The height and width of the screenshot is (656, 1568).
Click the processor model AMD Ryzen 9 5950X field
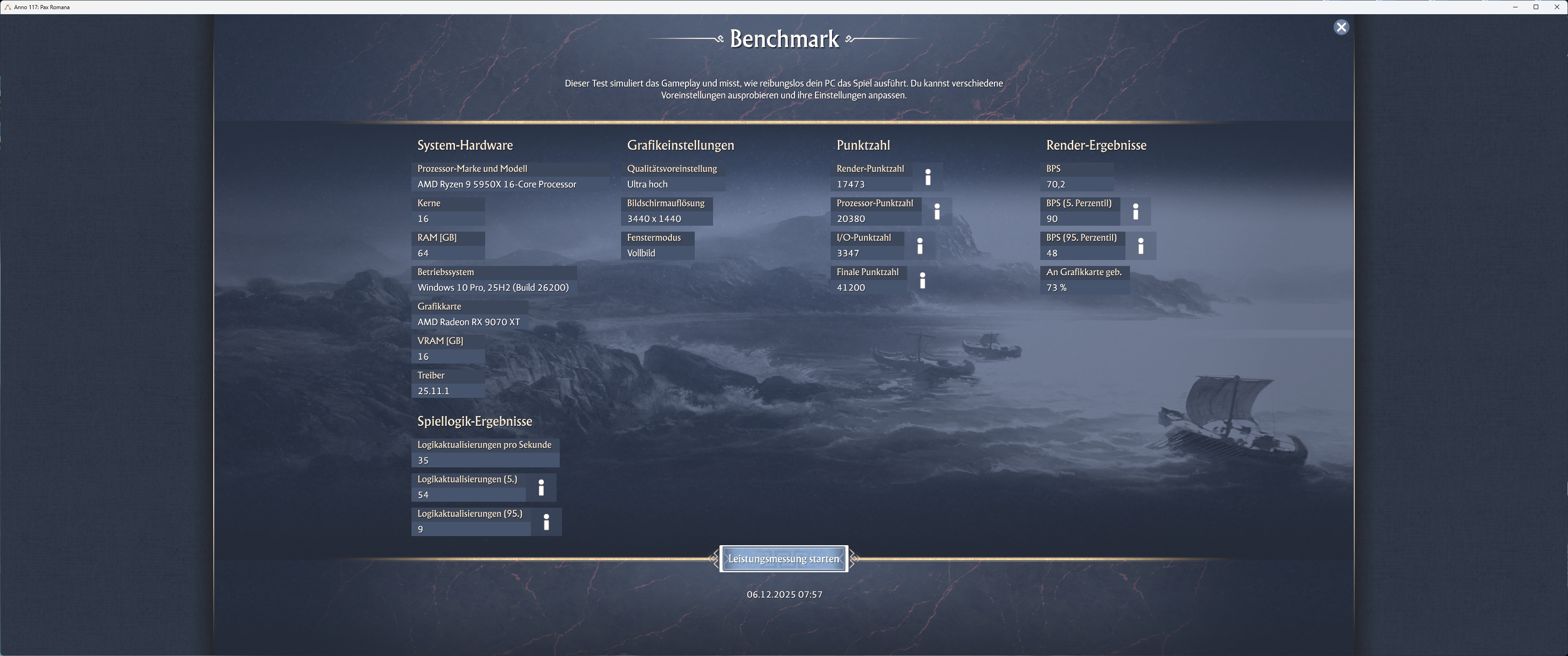[496, 184]
